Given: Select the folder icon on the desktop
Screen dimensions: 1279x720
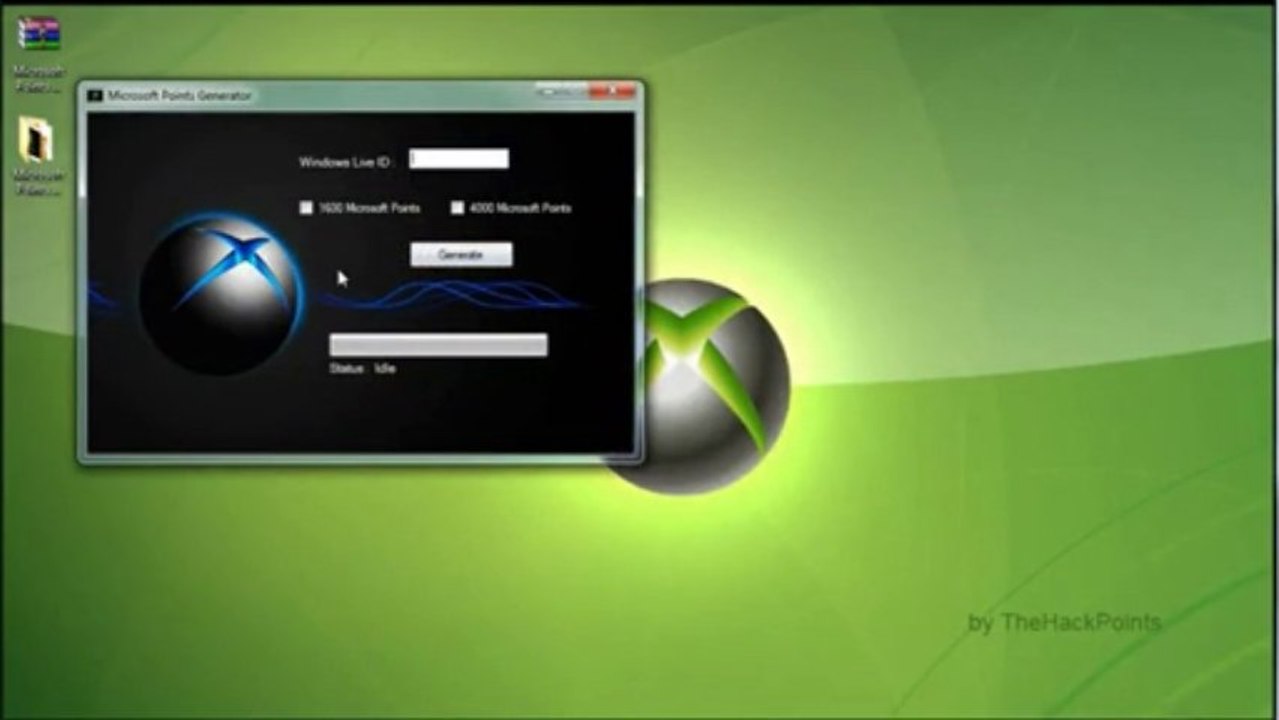Looking at the screenshot, I should (37, 141).
